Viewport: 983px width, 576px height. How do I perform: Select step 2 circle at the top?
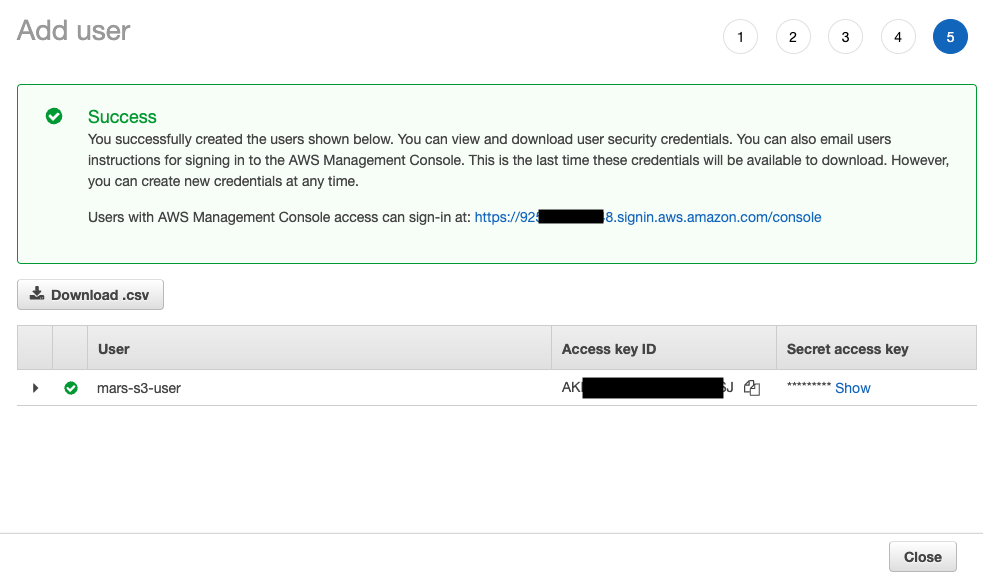(x=793, y=36)
